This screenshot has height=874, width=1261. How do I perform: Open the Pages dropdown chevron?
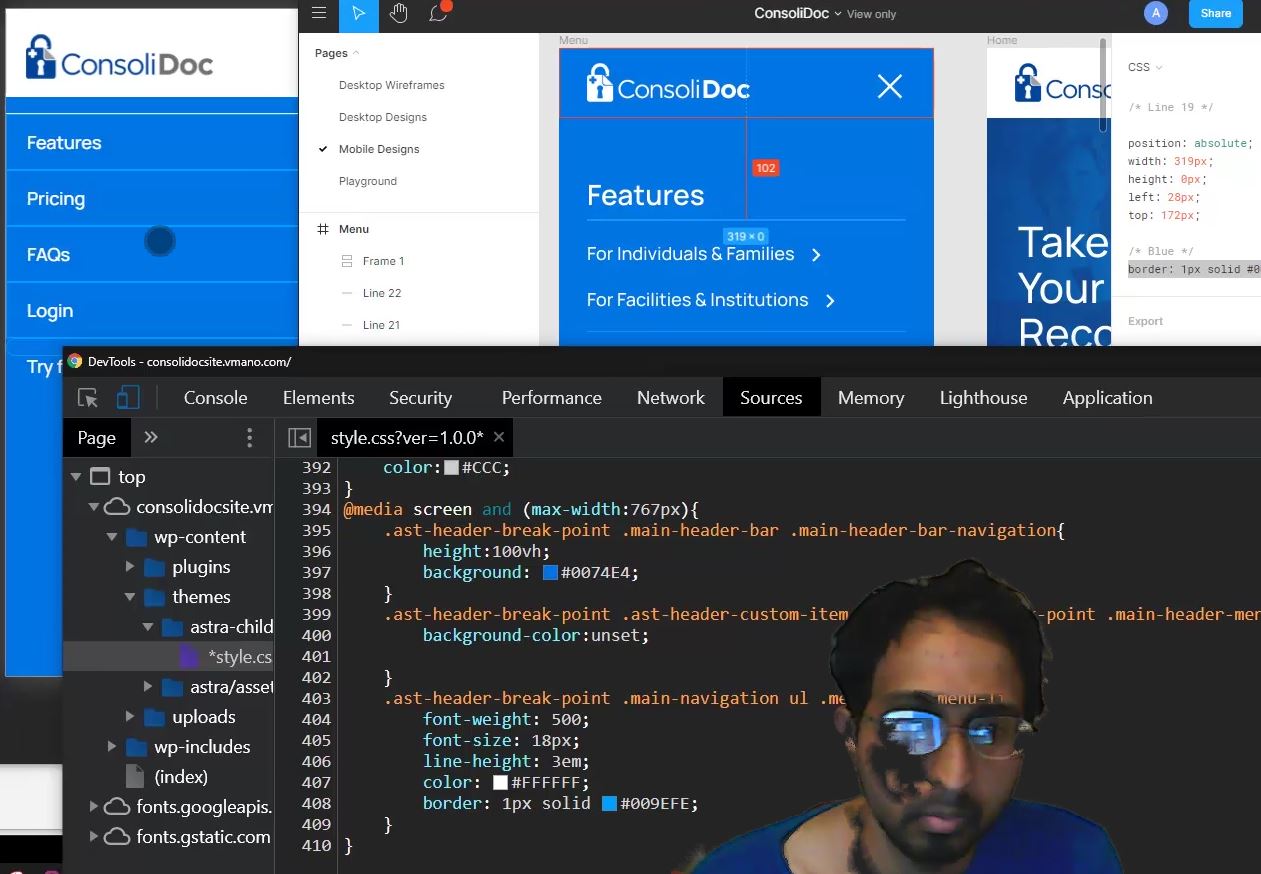click(356, 53)
